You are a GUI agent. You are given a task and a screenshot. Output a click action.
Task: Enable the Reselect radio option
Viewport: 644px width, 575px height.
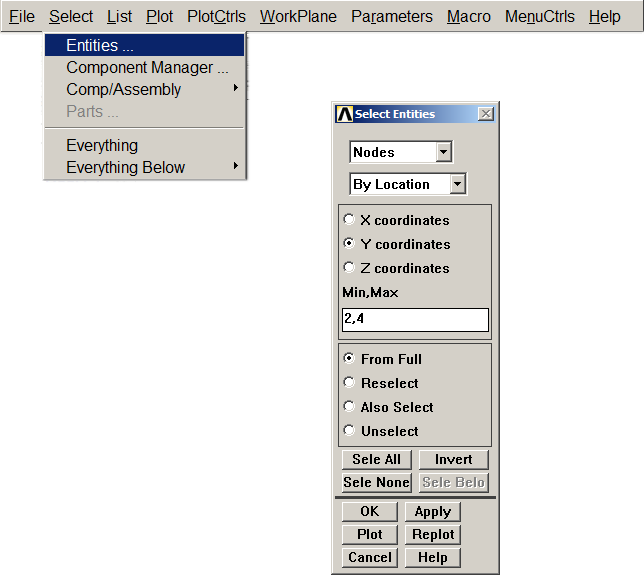[x=348, y=383]
